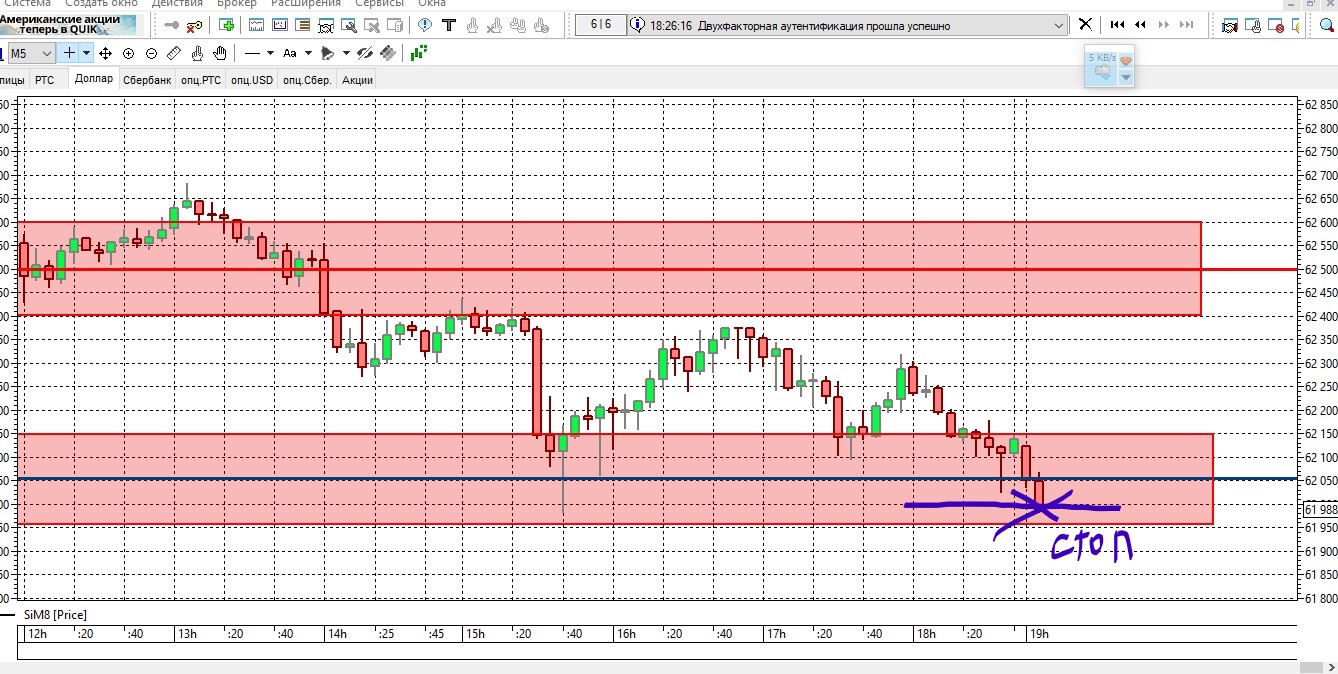Switch to the Сбербанк tab
The width and height of the screenshot is (1338, 674).
[147, 80]
